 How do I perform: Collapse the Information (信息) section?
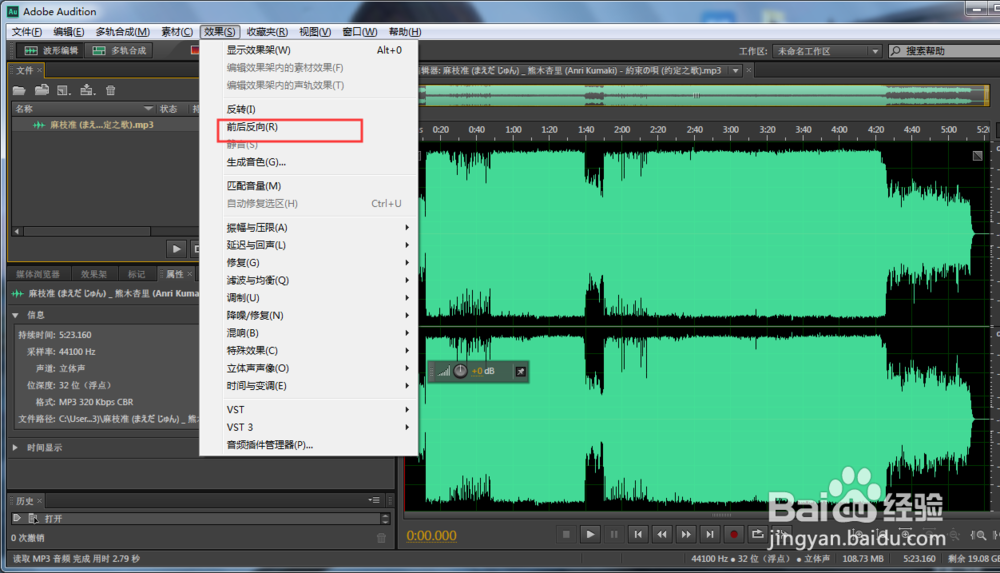pos(15,315)
